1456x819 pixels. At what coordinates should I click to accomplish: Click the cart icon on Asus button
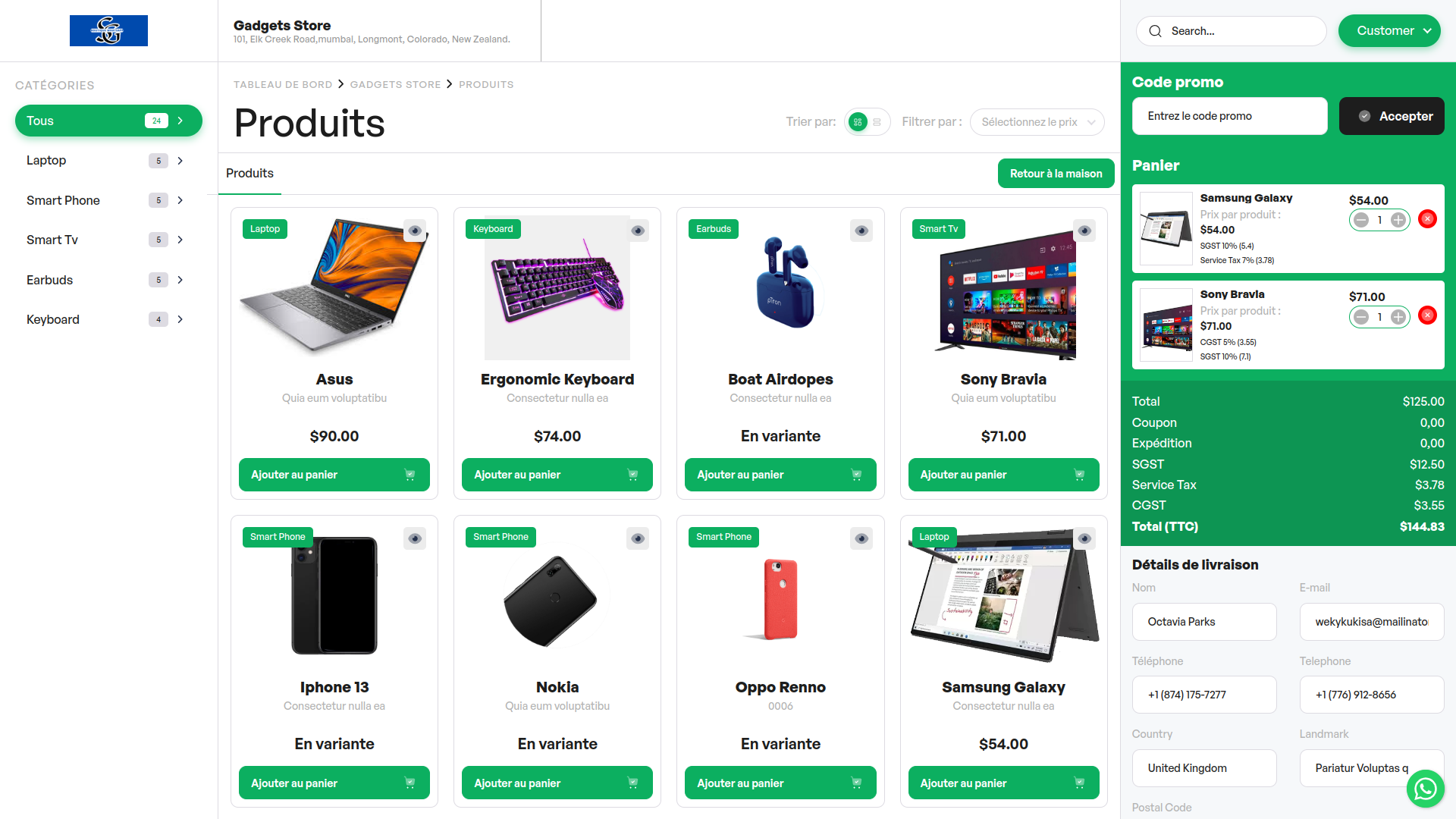click(409, 475)
